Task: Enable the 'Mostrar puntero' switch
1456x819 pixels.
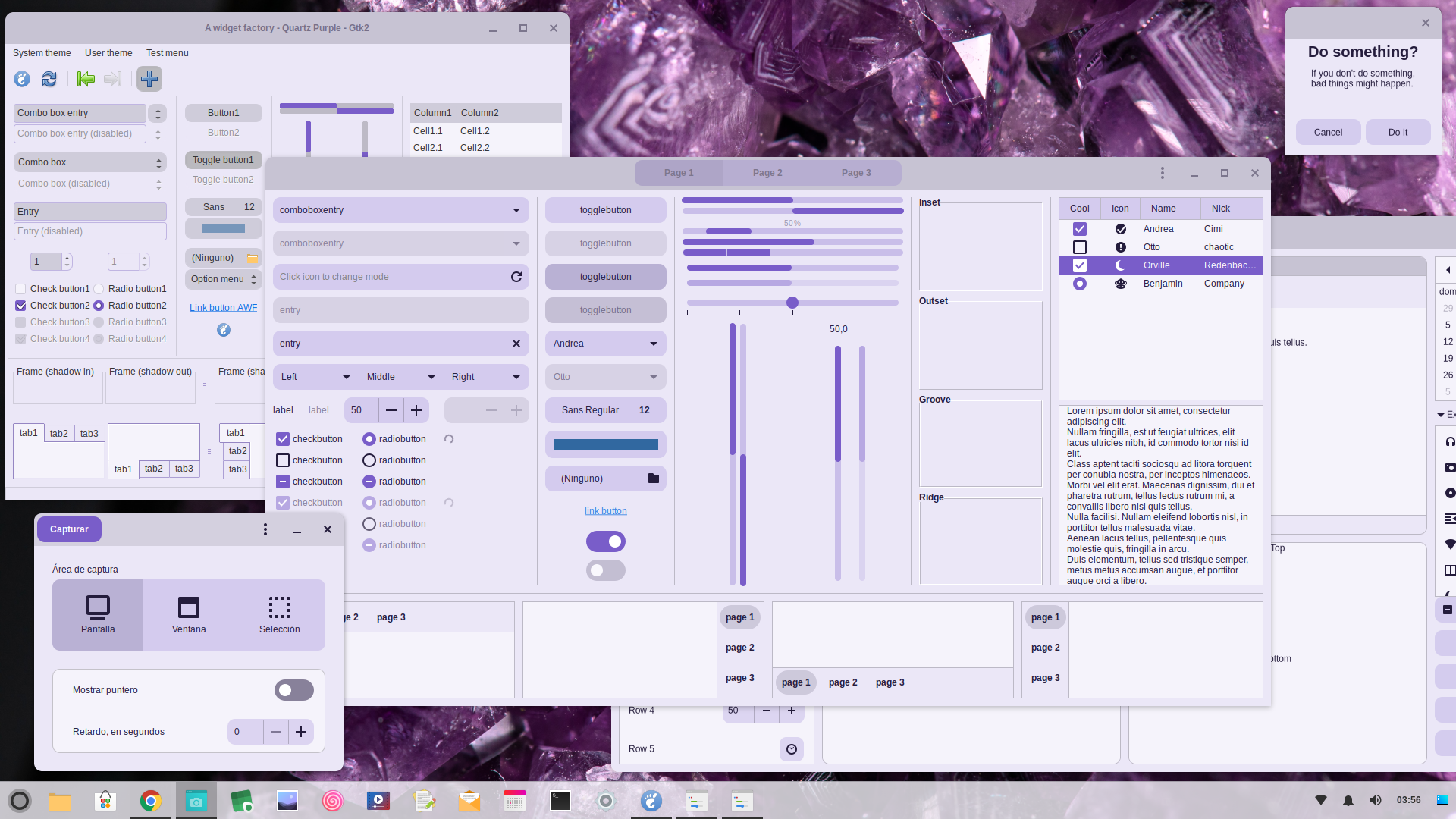Action: pos(294,690)
